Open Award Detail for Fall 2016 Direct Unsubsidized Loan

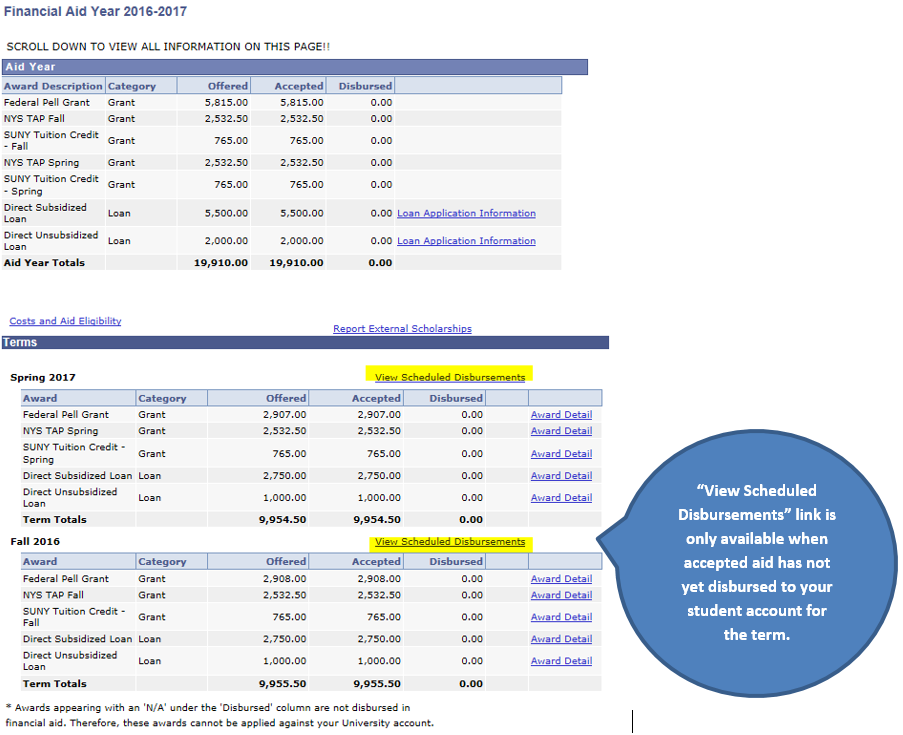pyautogui.click(x=561, y=661)
